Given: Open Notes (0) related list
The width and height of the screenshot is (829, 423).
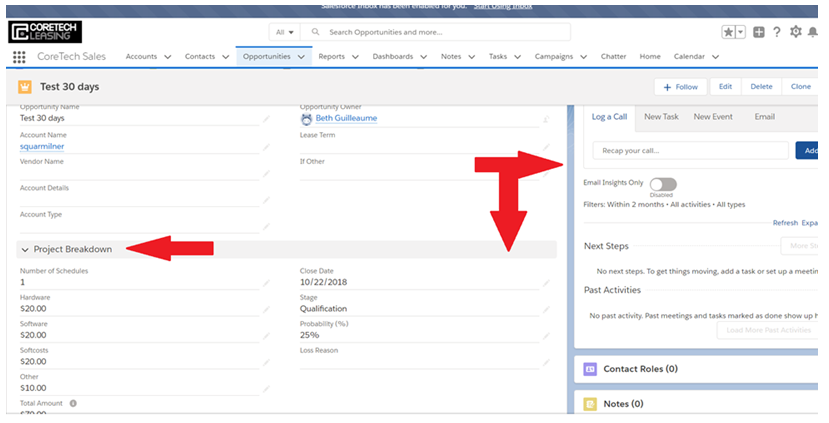Looking at the screenshot, I should [623, 404].
